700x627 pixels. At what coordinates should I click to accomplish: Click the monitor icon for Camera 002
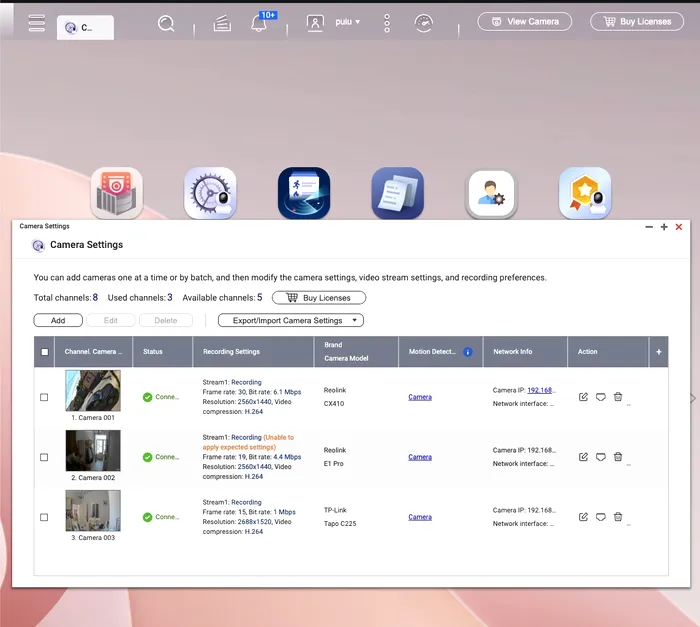(x=600, y=457)
